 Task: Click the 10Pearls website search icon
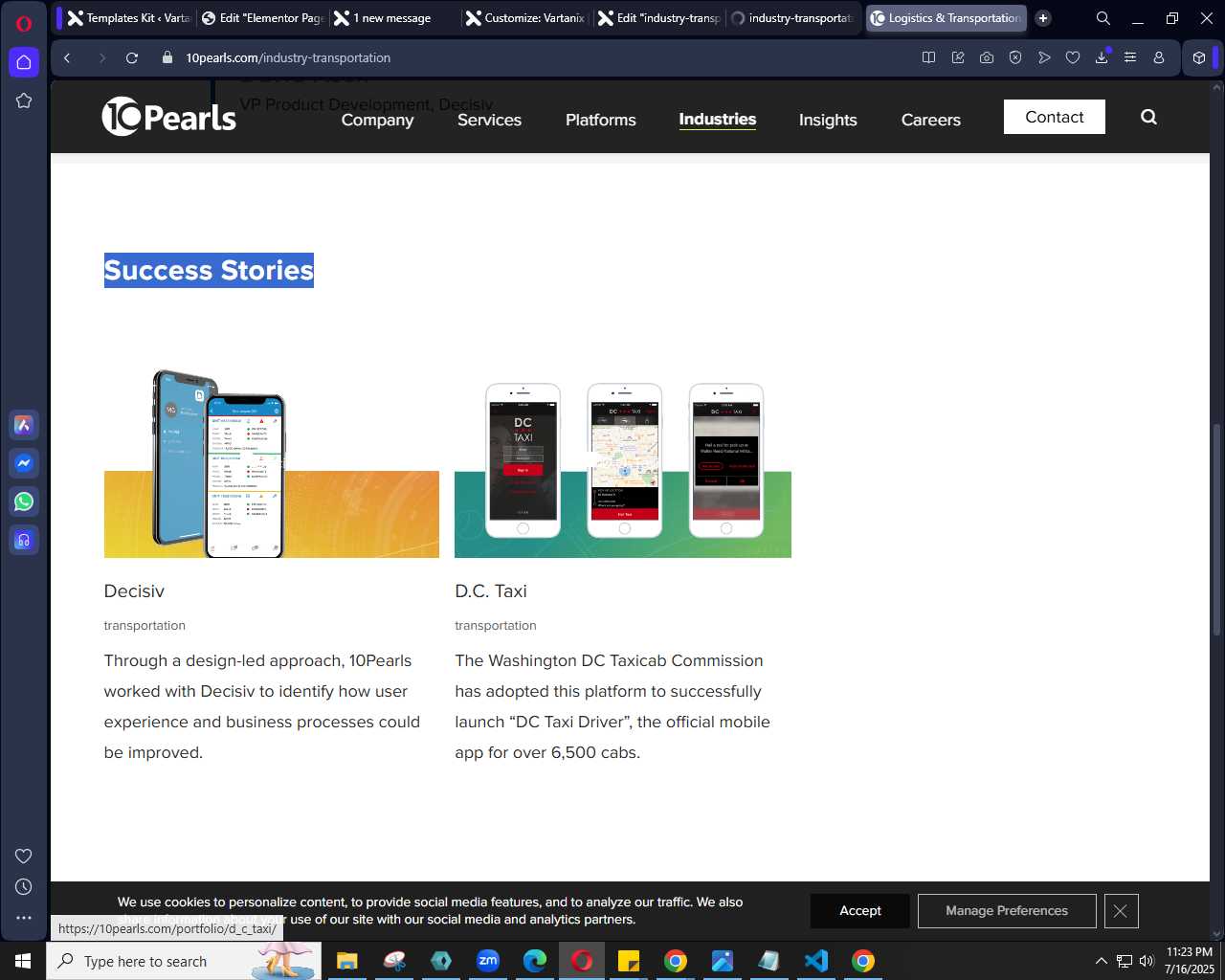(x=1149, y=117)
